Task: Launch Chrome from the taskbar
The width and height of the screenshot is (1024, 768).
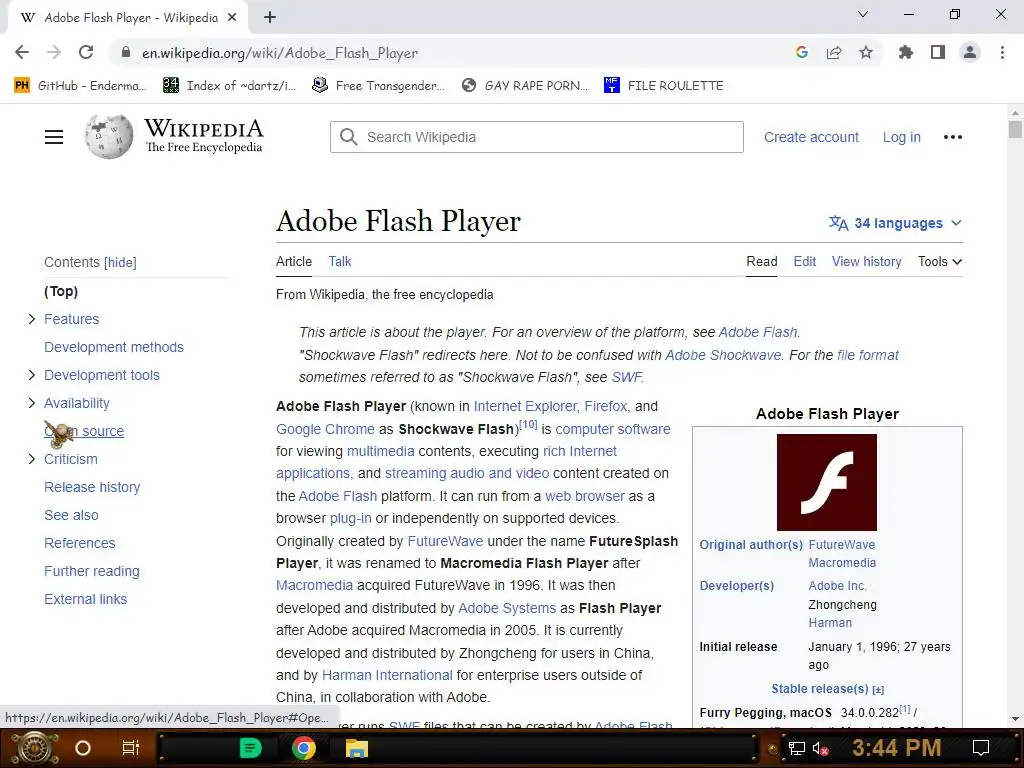Action: [x=304, y=748]
